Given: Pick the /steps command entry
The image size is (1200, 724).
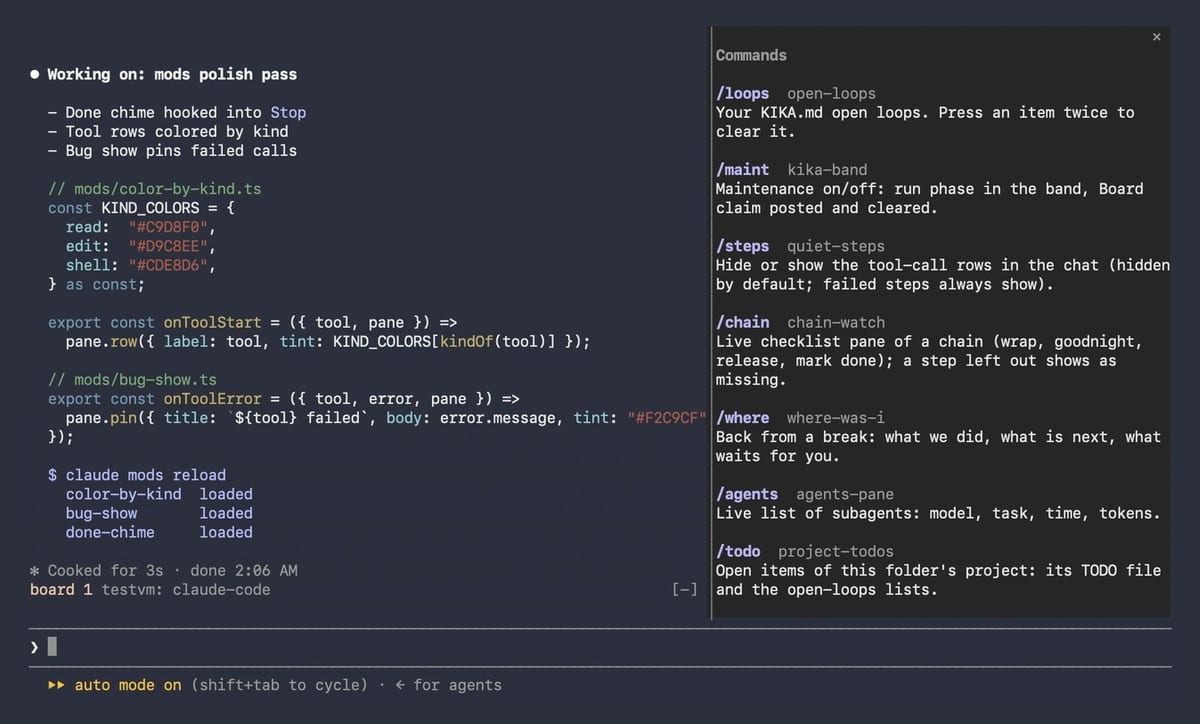Looking at the screenshot, I should (743, 246).
